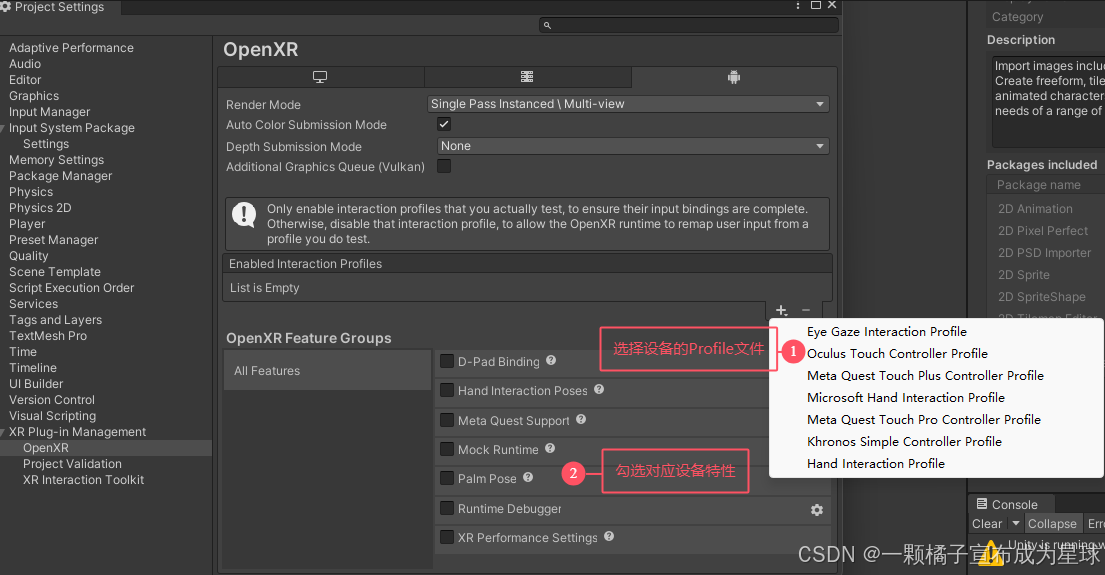Select Meta Quest Touch Pro Controller Profile

pos(924,419)
